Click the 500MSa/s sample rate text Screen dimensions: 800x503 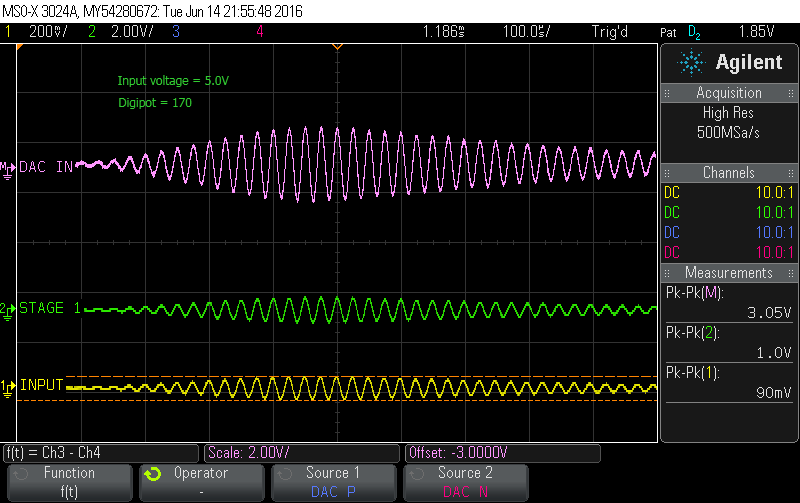728,133
